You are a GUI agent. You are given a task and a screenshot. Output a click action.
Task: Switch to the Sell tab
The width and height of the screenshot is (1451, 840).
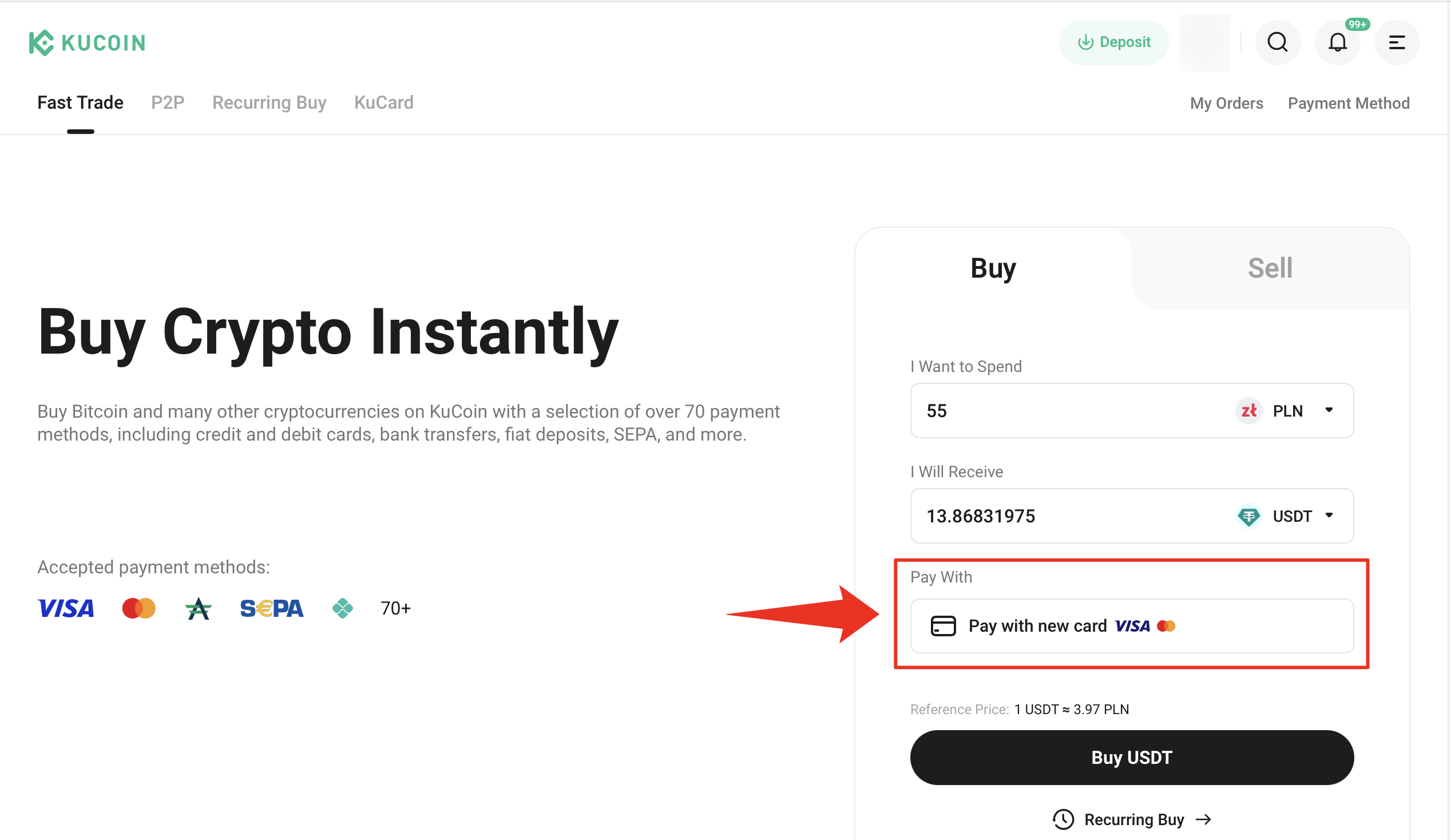1270,268
